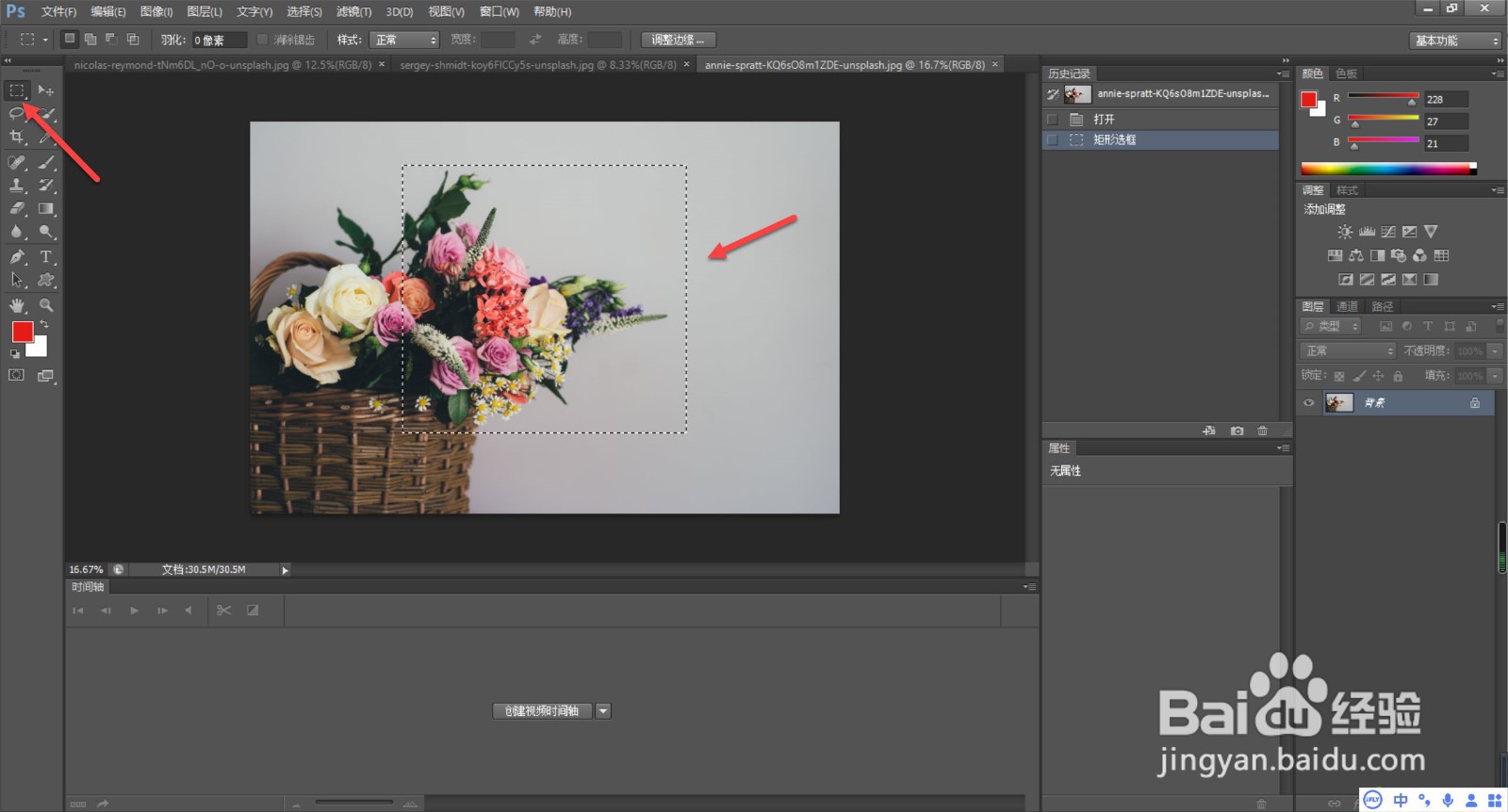Viewport: 1508px width, 812px height.
Task: Add Photo Filter adjustment
Action: tap(1399, 255)
